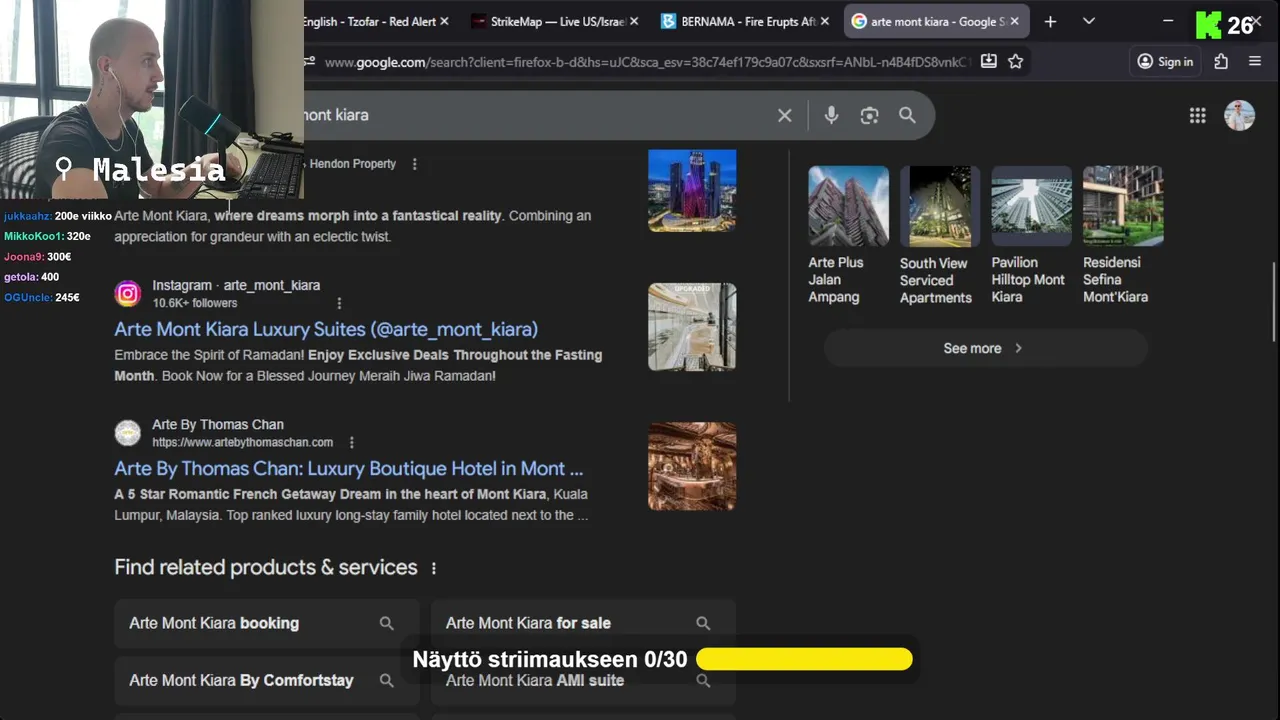
Task: Open the Google apps grid
Action: tap(1197, 115)
